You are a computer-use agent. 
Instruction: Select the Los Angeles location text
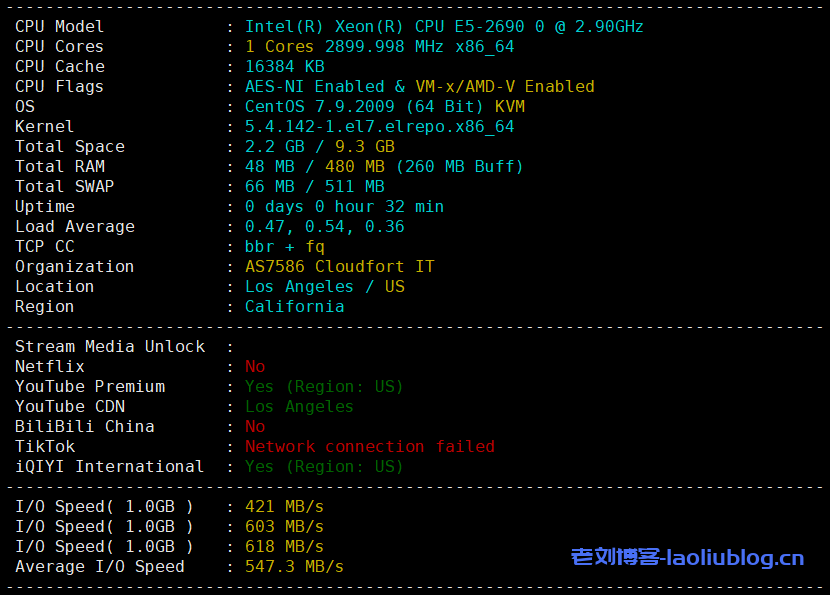pos(320,286)
